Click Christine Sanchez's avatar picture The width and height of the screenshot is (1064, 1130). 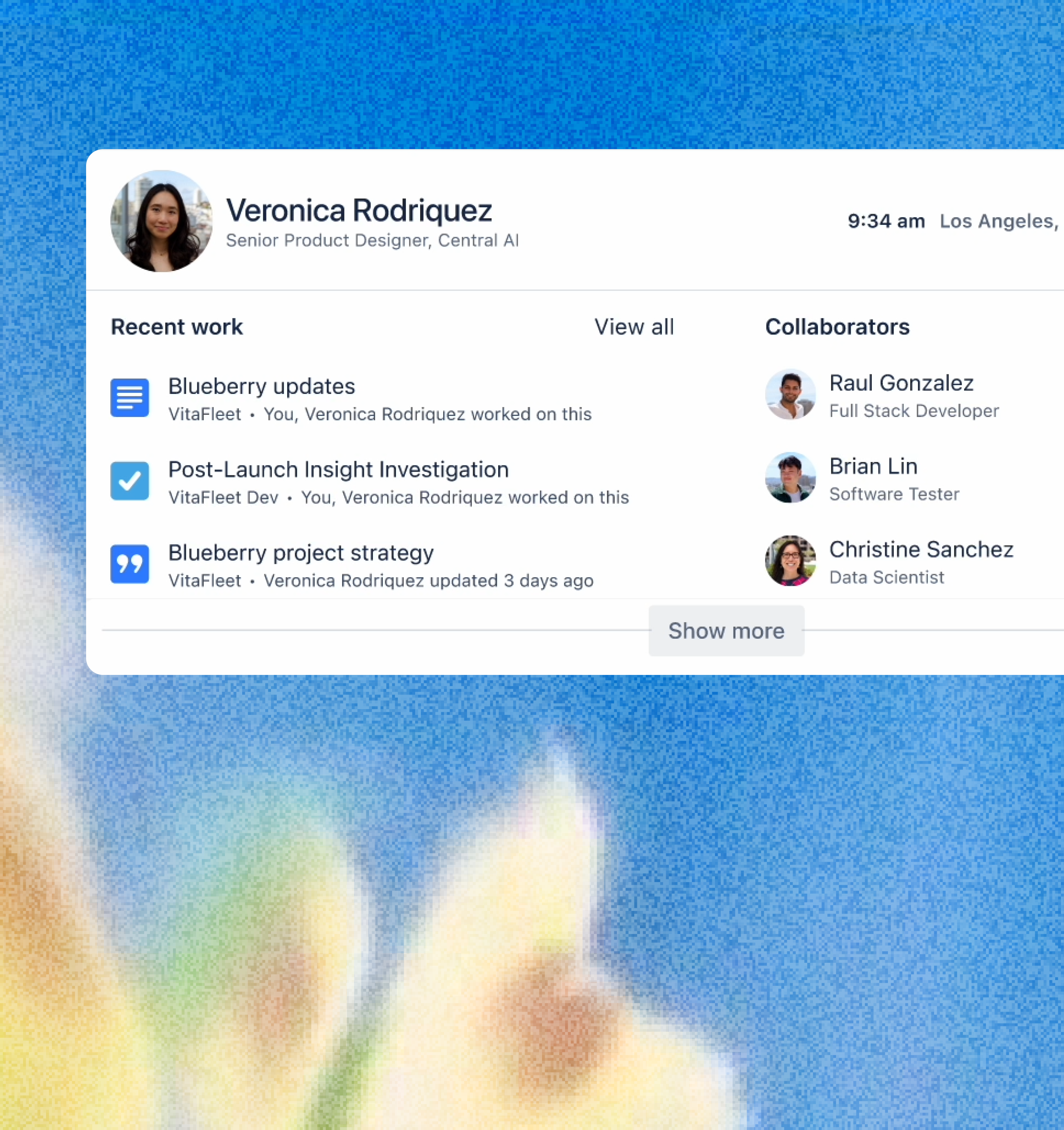(x=790, y=560)
